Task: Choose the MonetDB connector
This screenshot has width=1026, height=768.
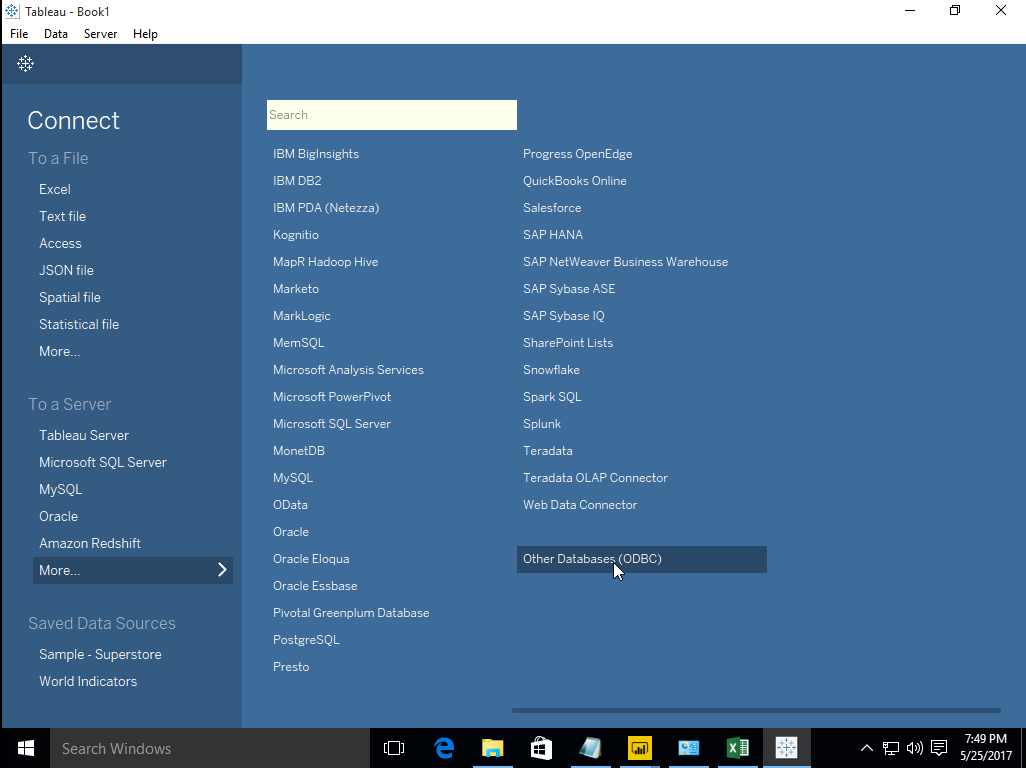Action: pyautogui.click(x=299, y=451)
